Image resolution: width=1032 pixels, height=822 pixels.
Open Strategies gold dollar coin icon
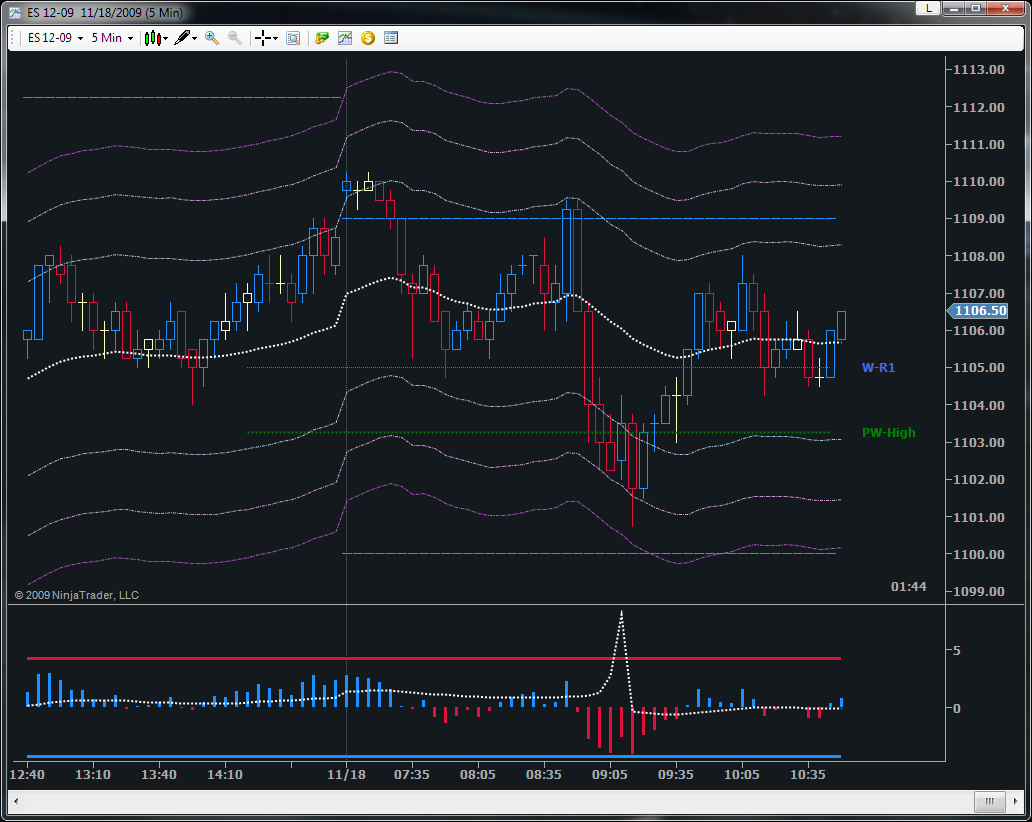368,38
